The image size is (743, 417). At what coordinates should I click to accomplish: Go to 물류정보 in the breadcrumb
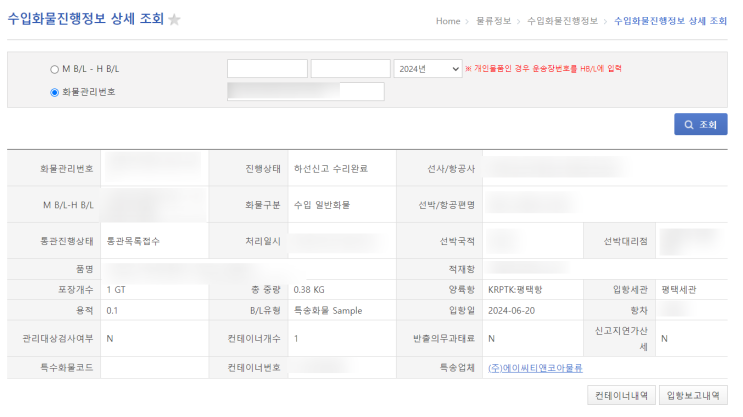tap(493, 21)
